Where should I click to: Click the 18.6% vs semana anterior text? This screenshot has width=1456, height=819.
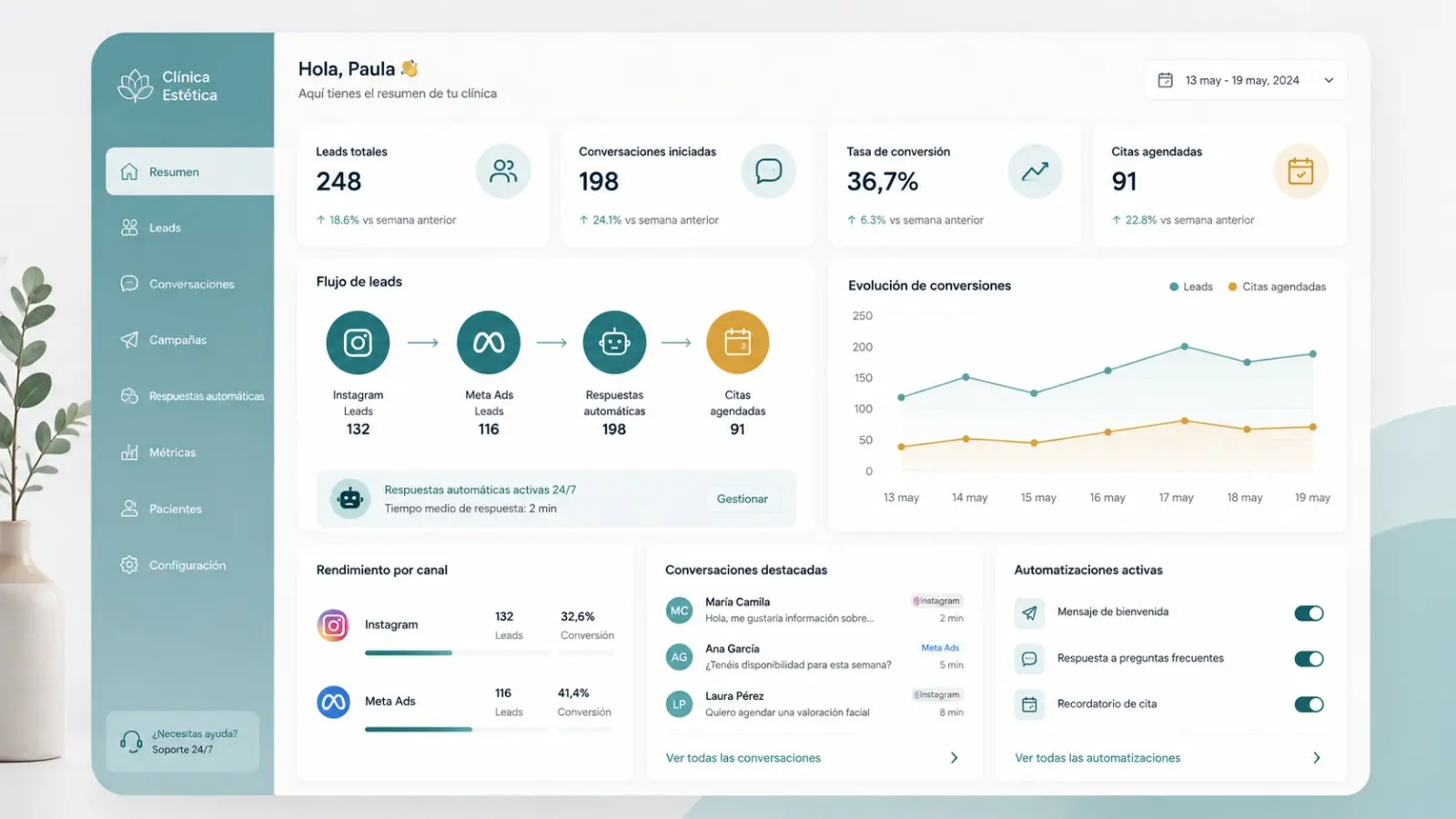click(386, 220)
